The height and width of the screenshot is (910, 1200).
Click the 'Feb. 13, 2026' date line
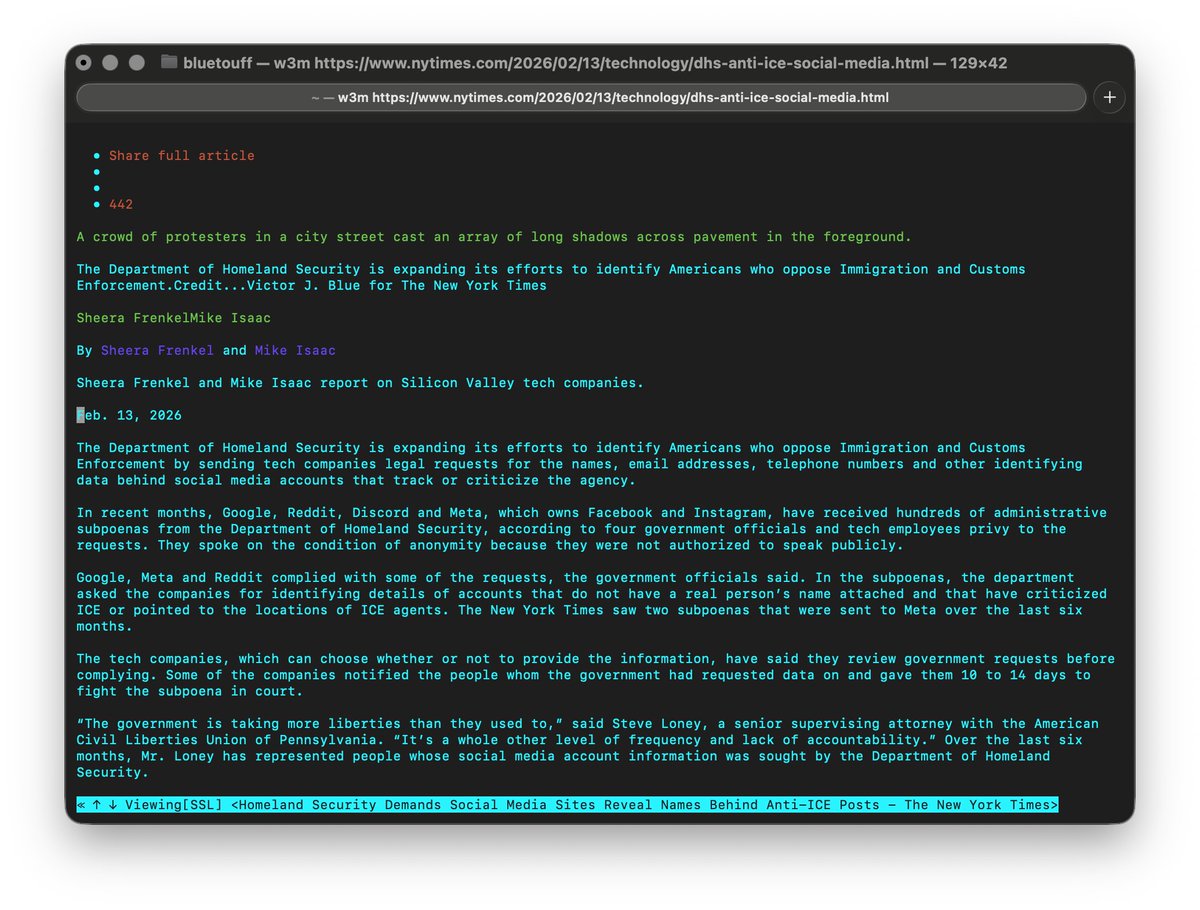(130, 415)
